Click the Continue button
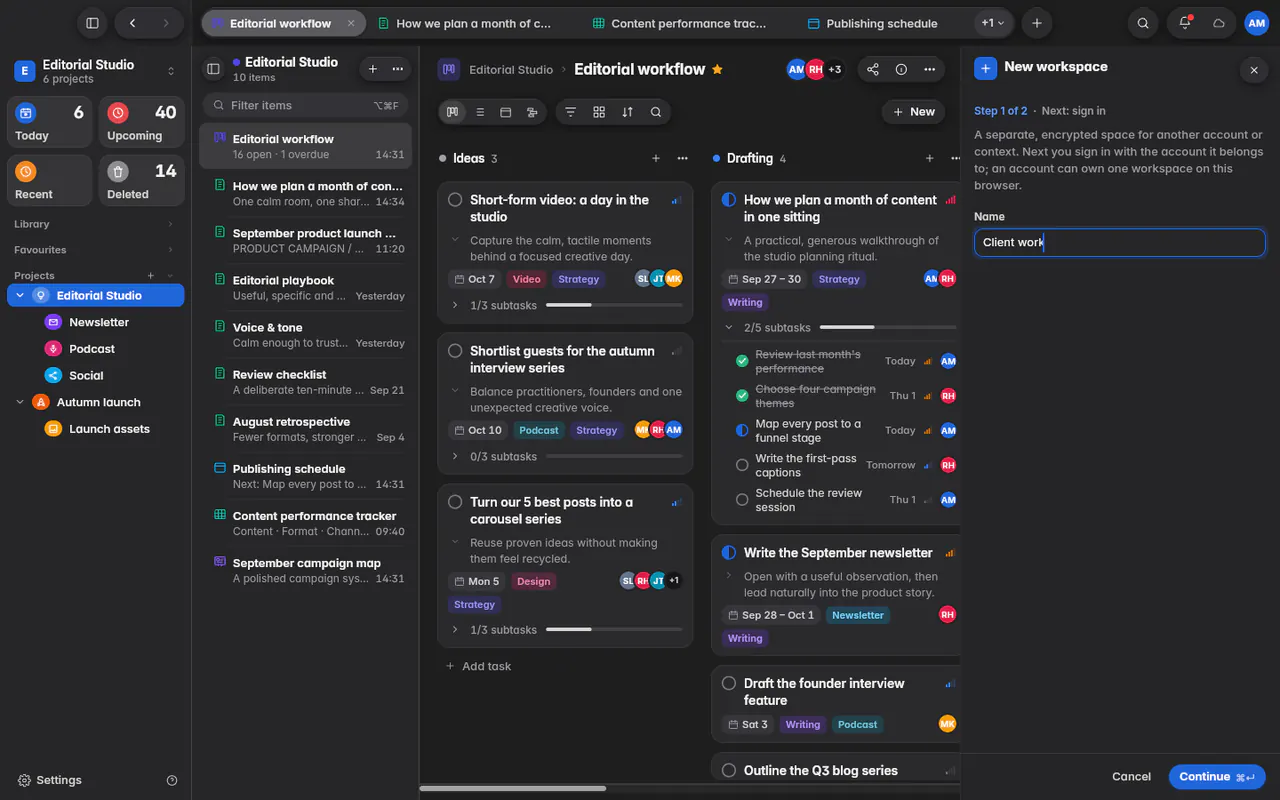This screenshot has height=800, width=1280. click(1217, 777)
